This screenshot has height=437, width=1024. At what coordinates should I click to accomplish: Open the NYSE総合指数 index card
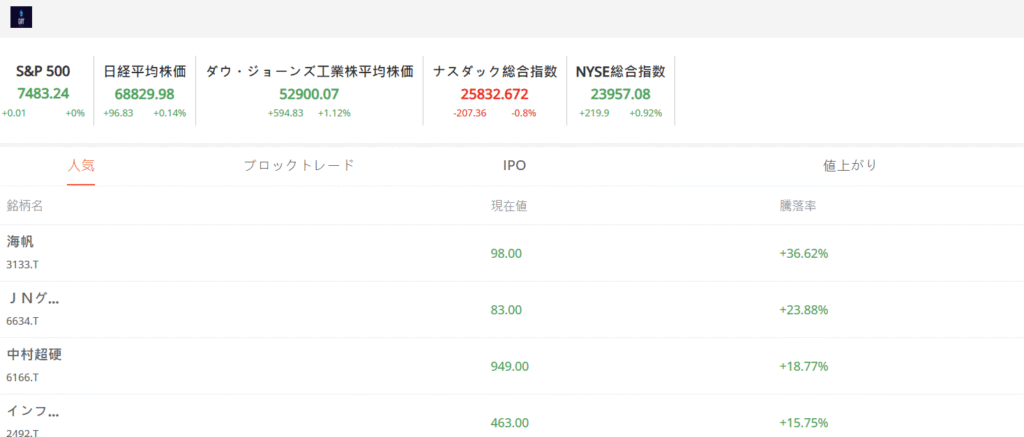pyautogui.click(x=620, y=91)
